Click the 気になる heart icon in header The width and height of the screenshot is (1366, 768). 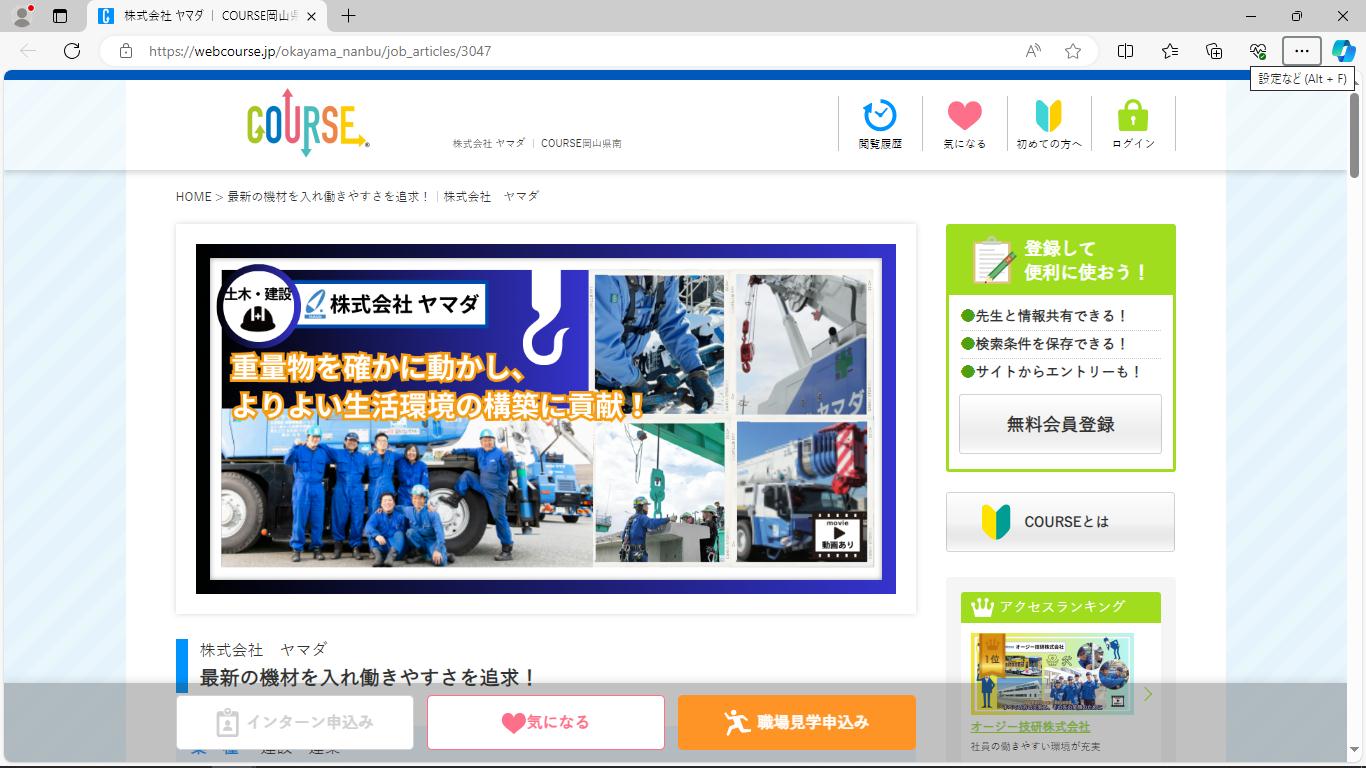(x=964, y=124)
